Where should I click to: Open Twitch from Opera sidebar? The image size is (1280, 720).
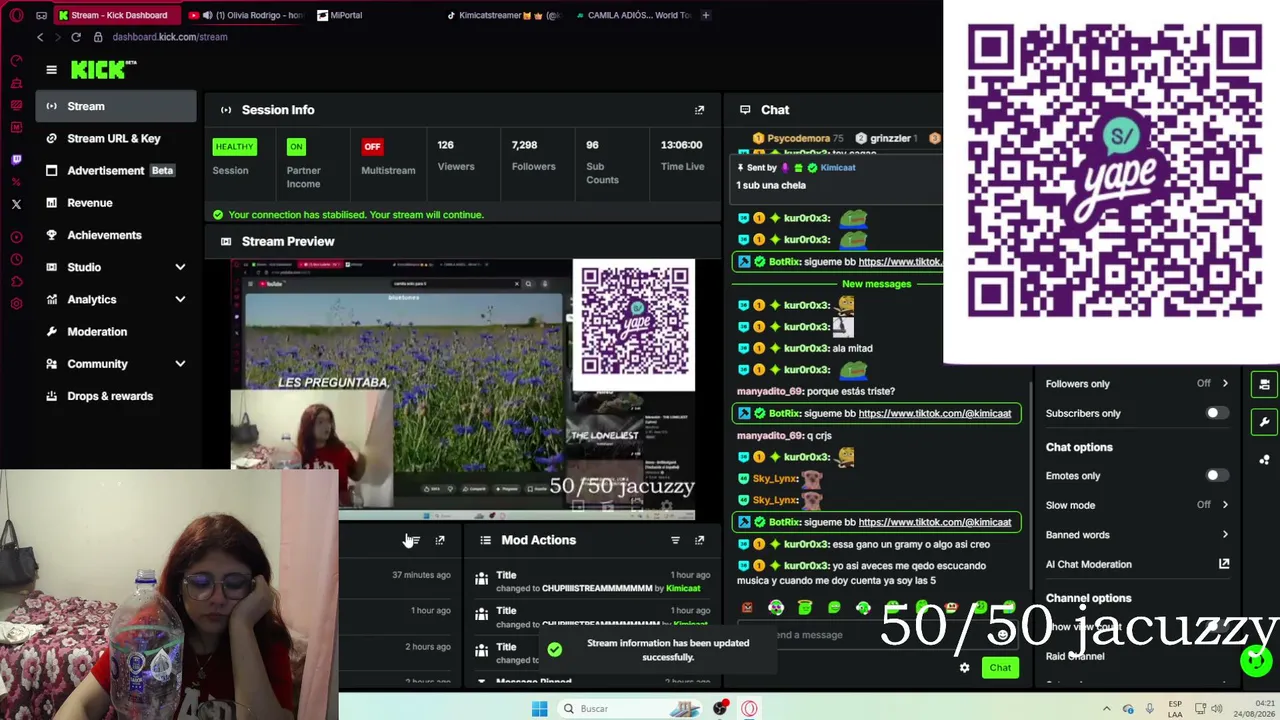point(16,159)
